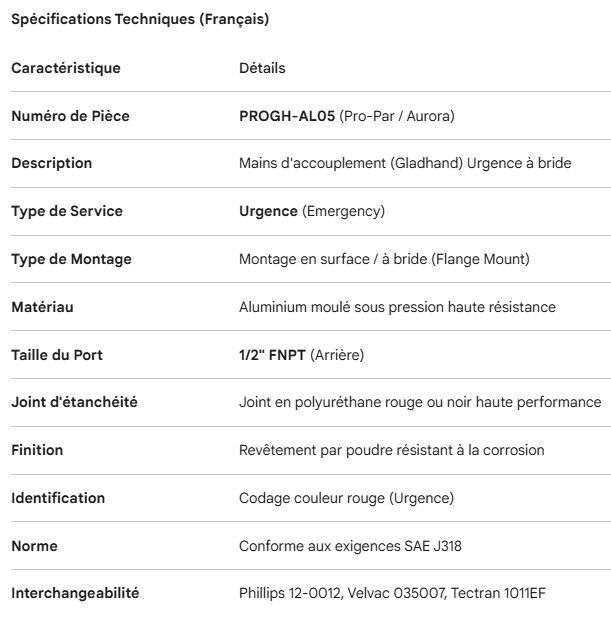The width and height of the screenshot is (611, 617).
Task: Select the 'Type de Service' label
Action: (x=68, y=211)
